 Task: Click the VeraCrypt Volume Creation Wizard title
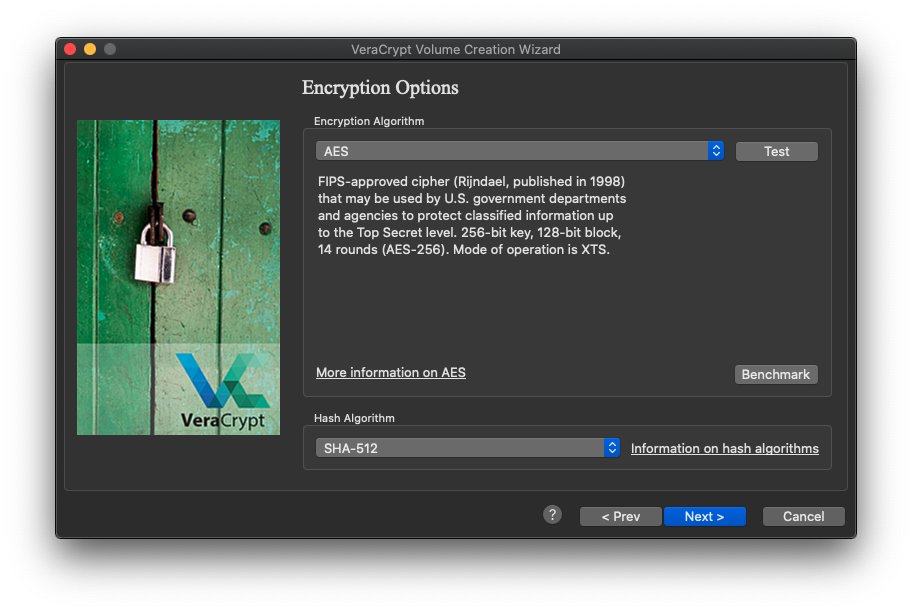point(456,49)
